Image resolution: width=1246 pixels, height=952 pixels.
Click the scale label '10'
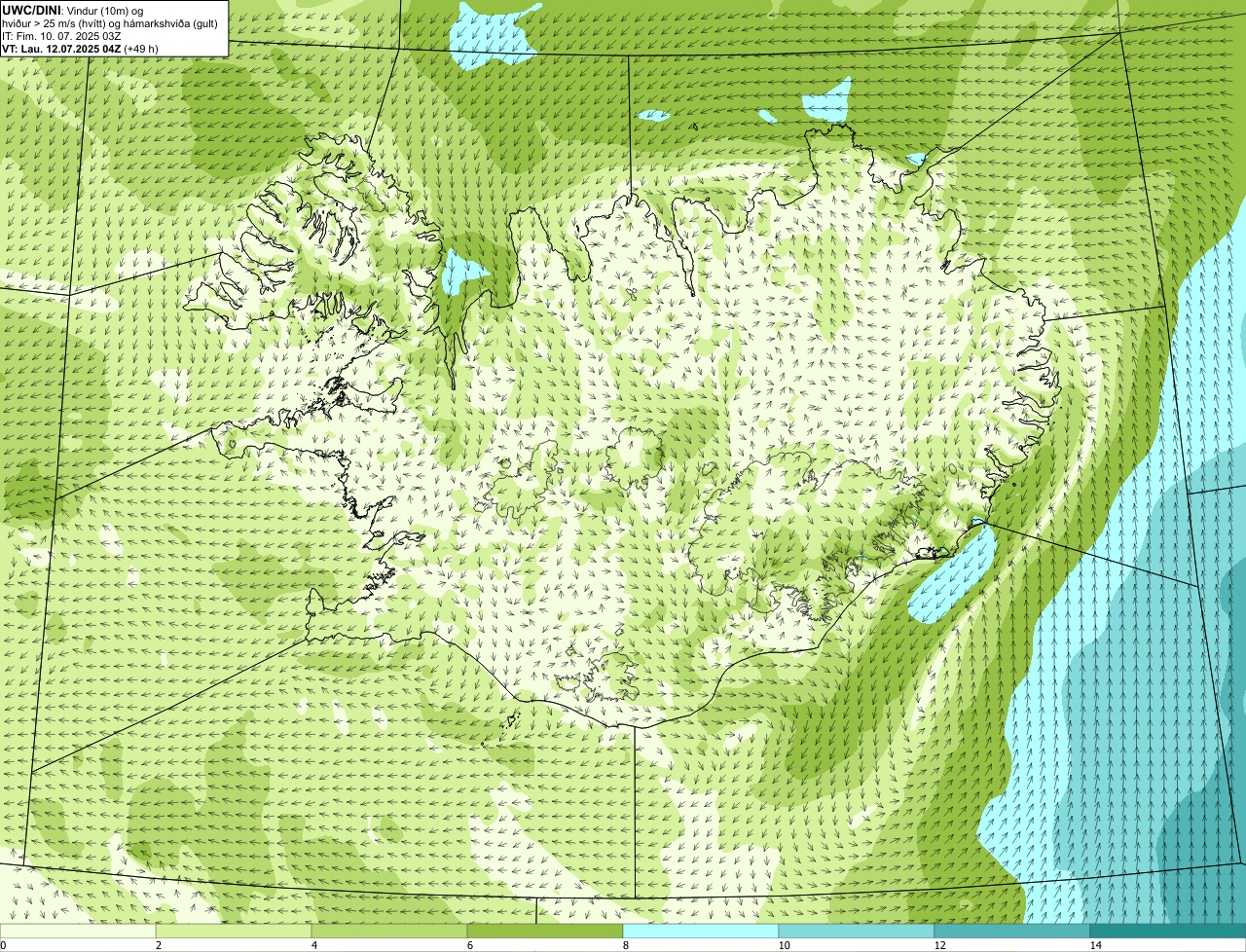(784, 945)
